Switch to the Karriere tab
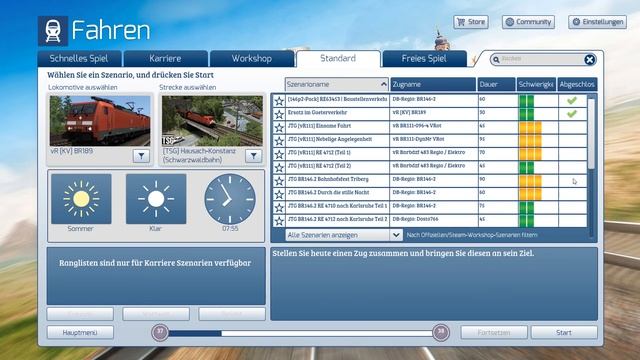640x360 pixels. pyautogui.click(x=165, y=59)
